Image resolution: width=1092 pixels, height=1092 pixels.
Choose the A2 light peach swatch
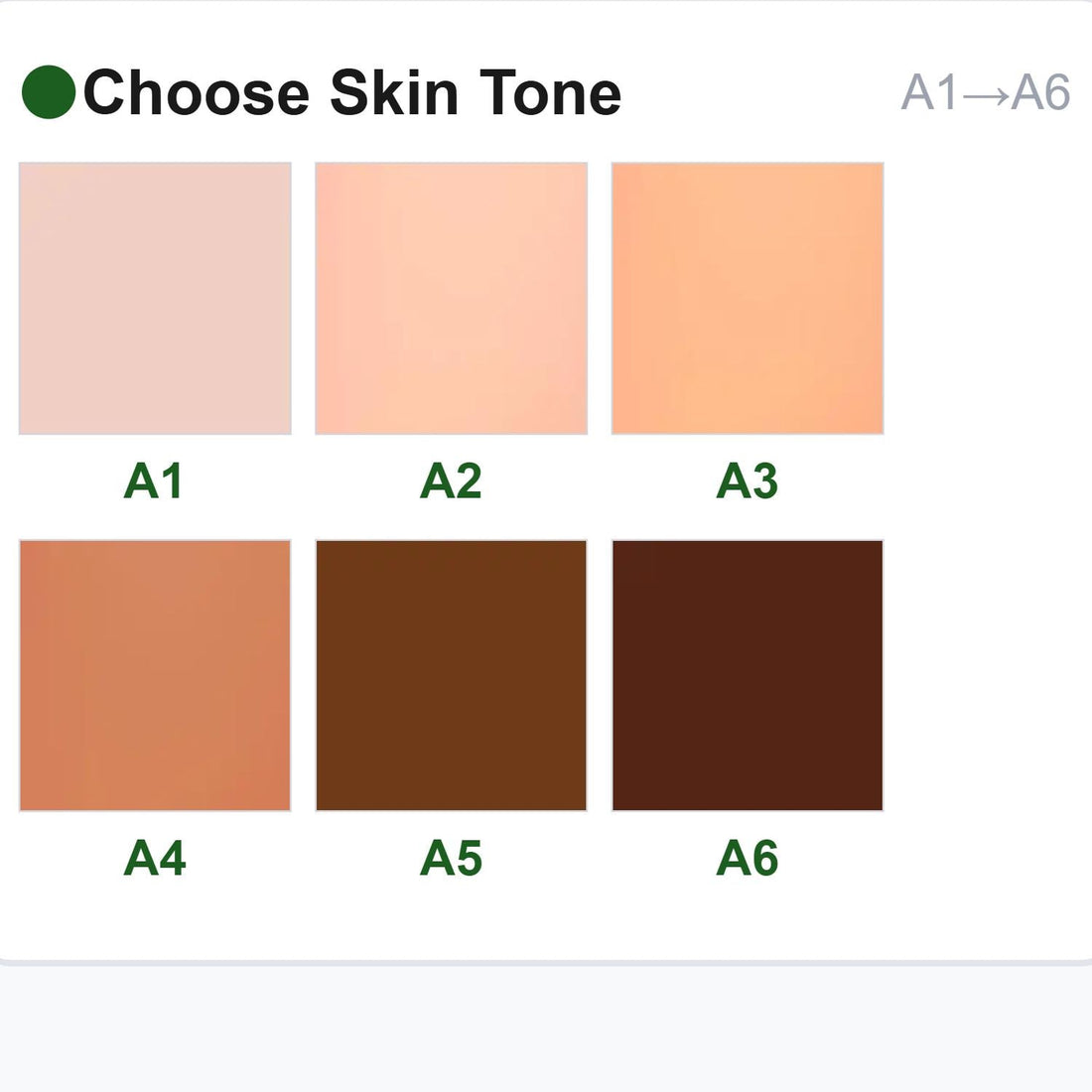[452, 298]
